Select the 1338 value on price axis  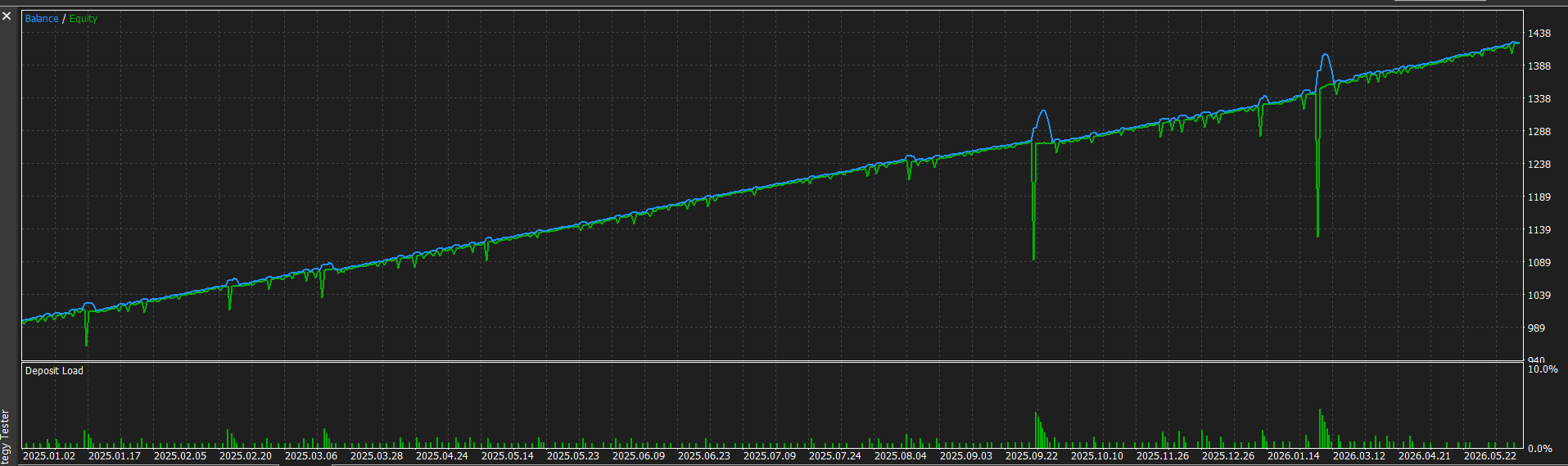(x=1539, y=99)
